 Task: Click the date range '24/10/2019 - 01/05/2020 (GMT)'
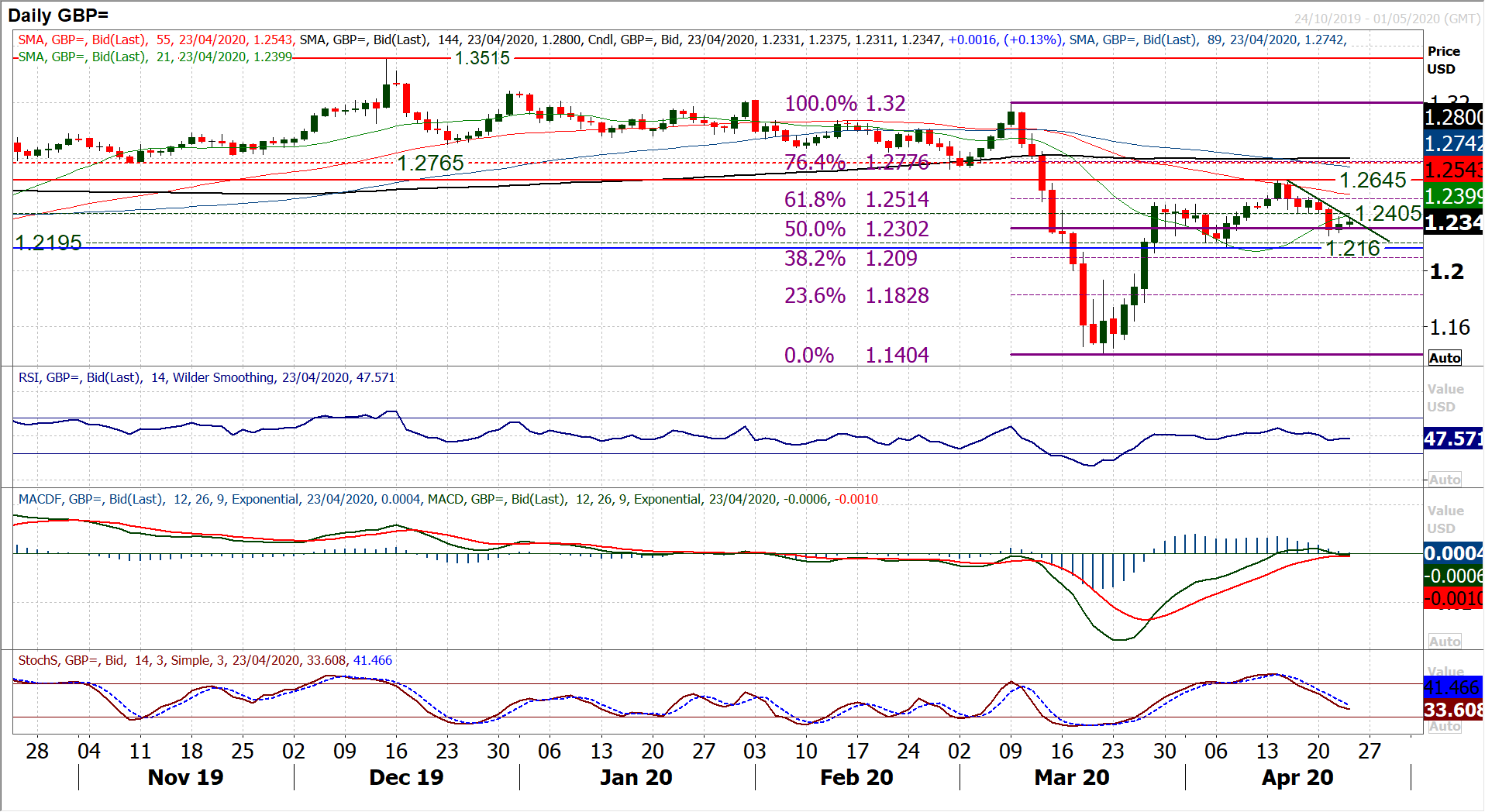point(1387,19)
